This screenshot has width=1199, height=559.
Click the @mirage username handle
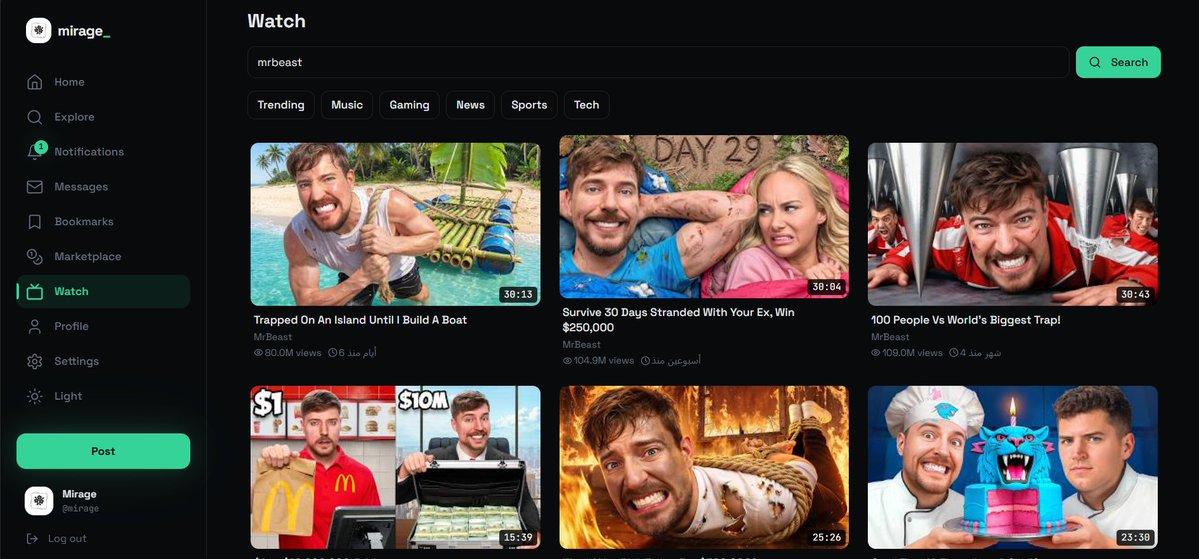point(80,509)
